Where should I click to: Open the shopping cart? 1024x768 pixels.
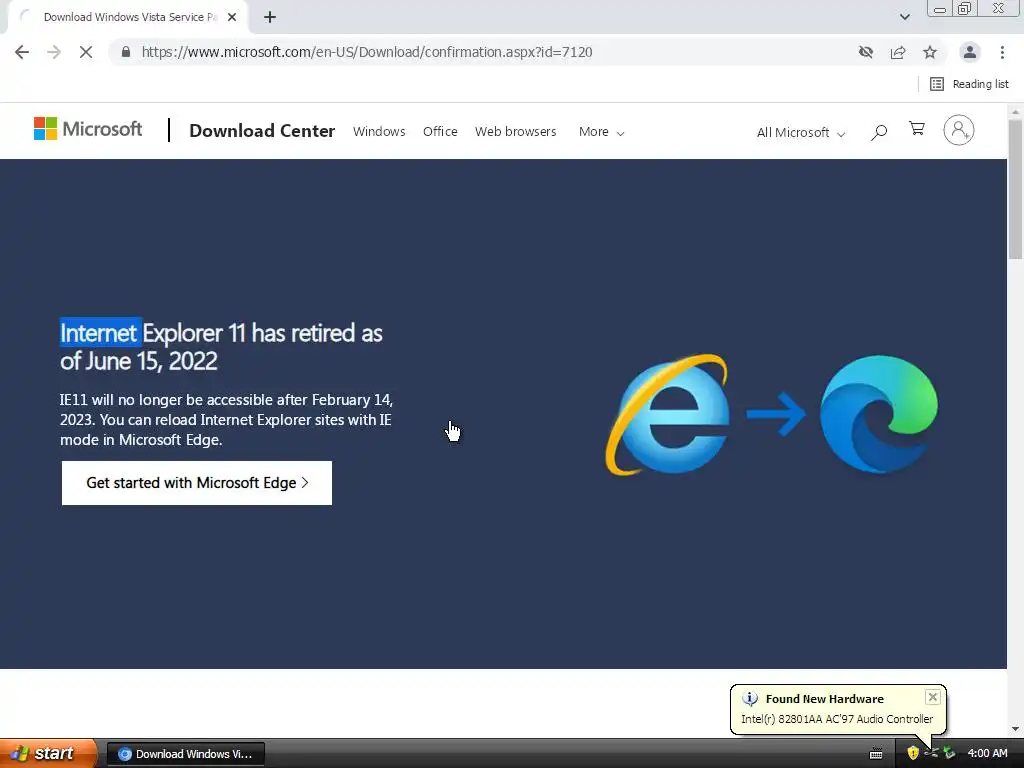coord(917,129)
